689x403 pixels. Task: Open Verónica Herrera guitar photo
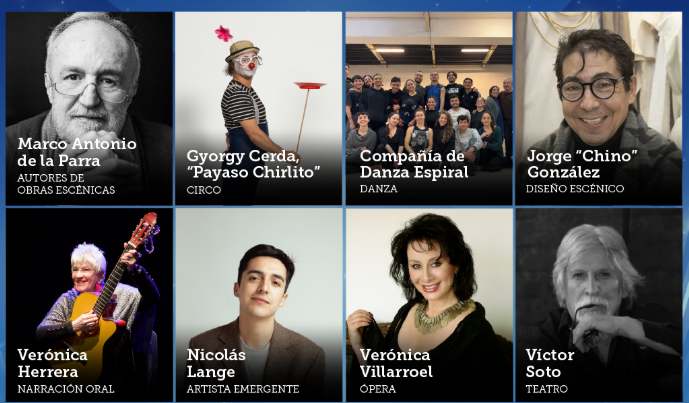(x=89, y=305)
